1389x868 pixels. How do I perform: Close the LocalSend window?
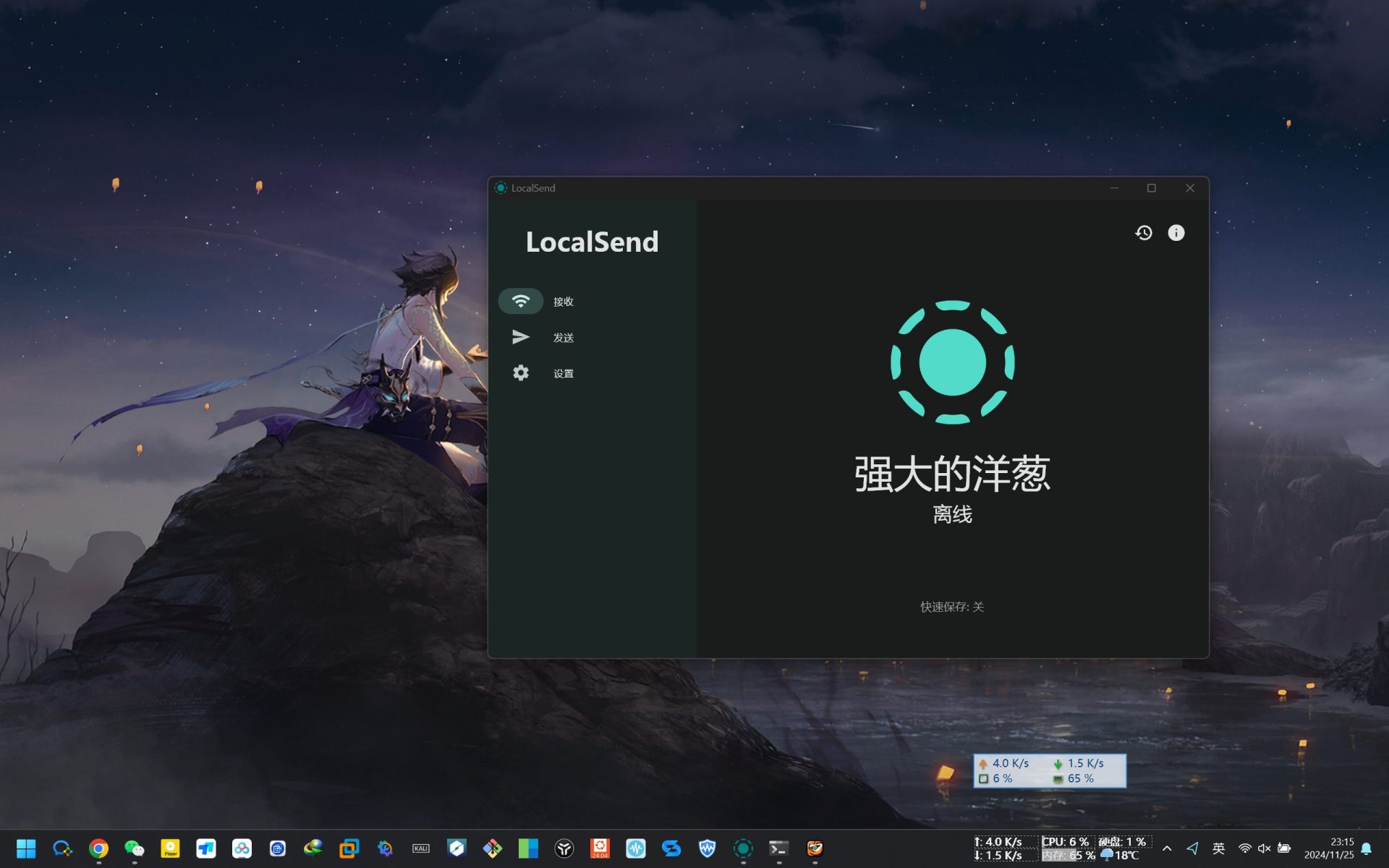[x=1190, y=188]
